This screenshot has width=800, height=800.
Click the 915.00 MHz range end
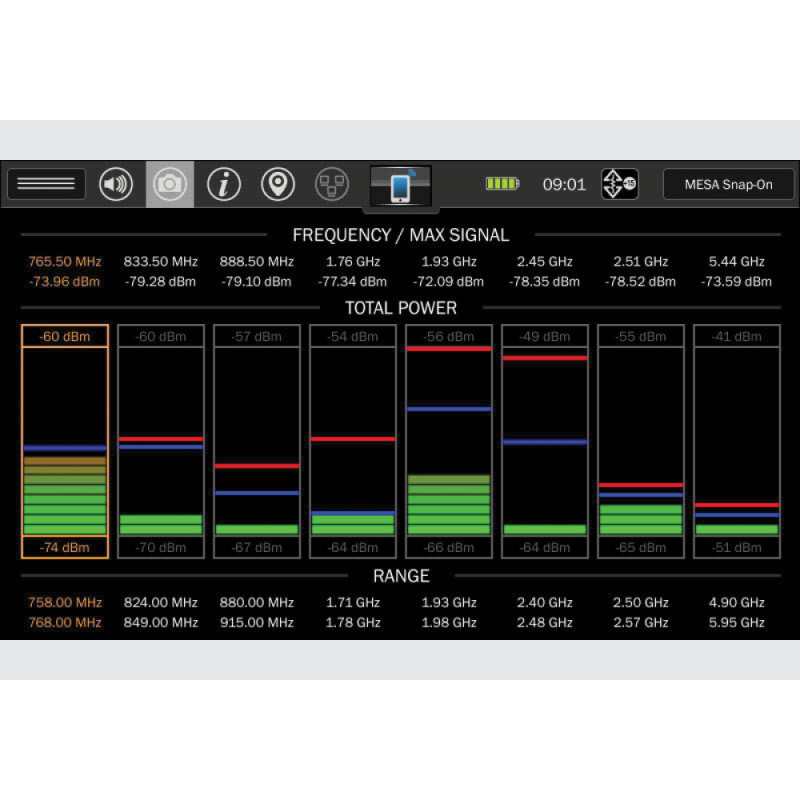point(257,622)
